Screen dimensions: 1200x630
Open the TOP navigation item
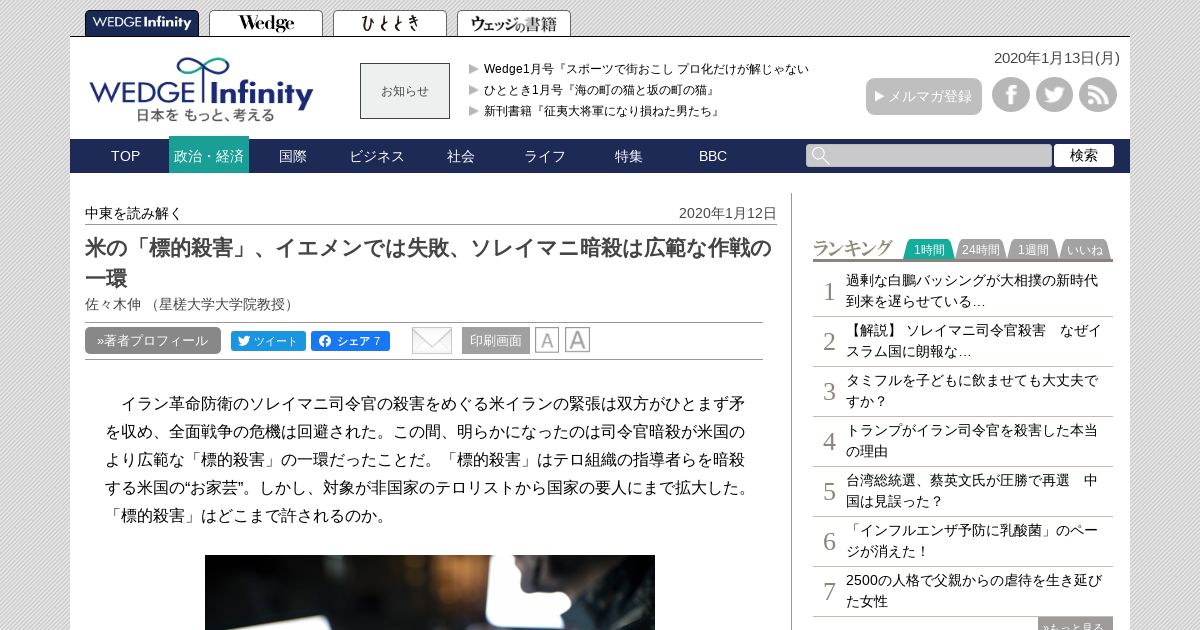point(125,156)
